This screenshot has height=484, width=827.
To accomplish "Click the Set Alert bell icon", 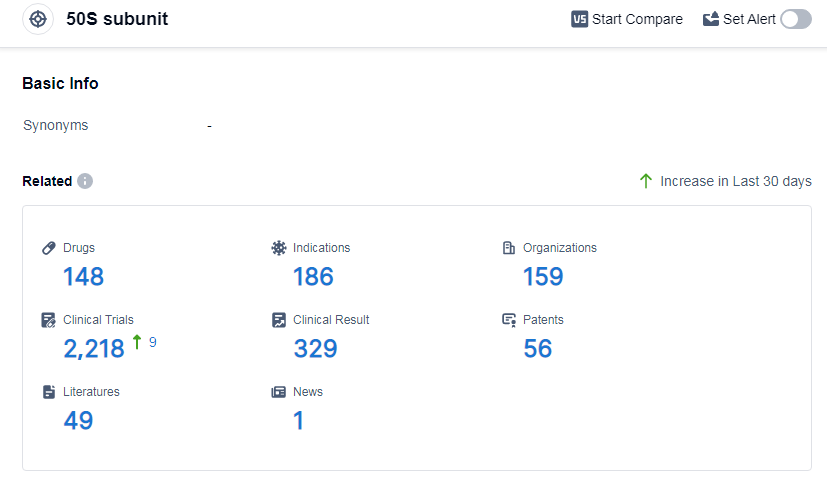I will (x=711, y=19).
